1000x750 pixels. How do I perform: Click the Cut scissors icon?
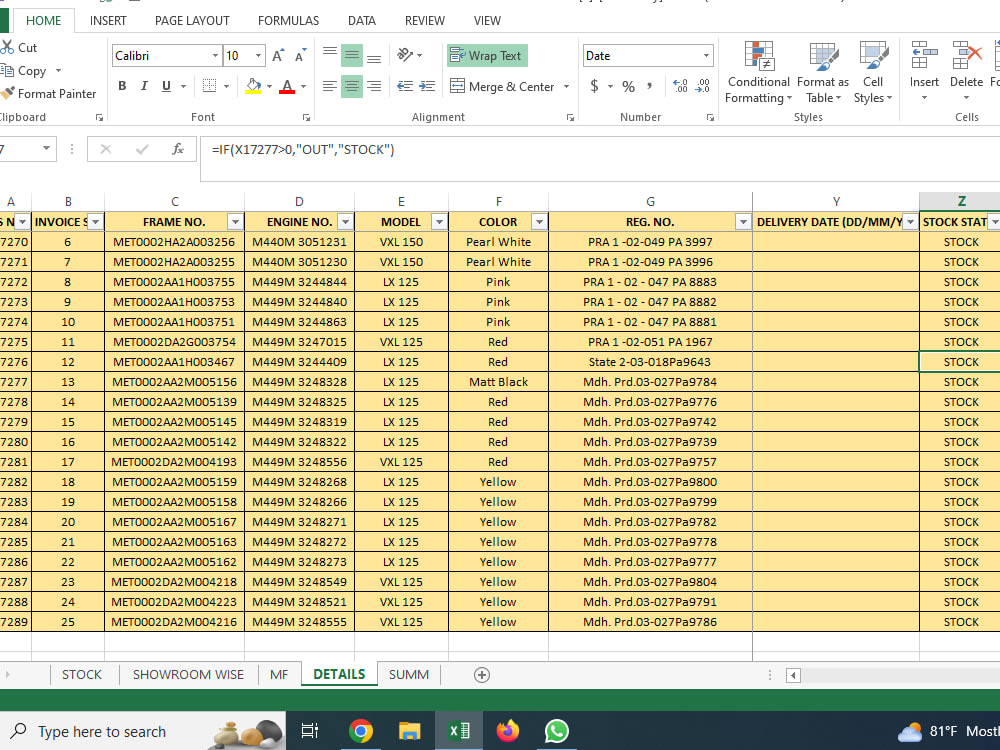pos(7,47)
